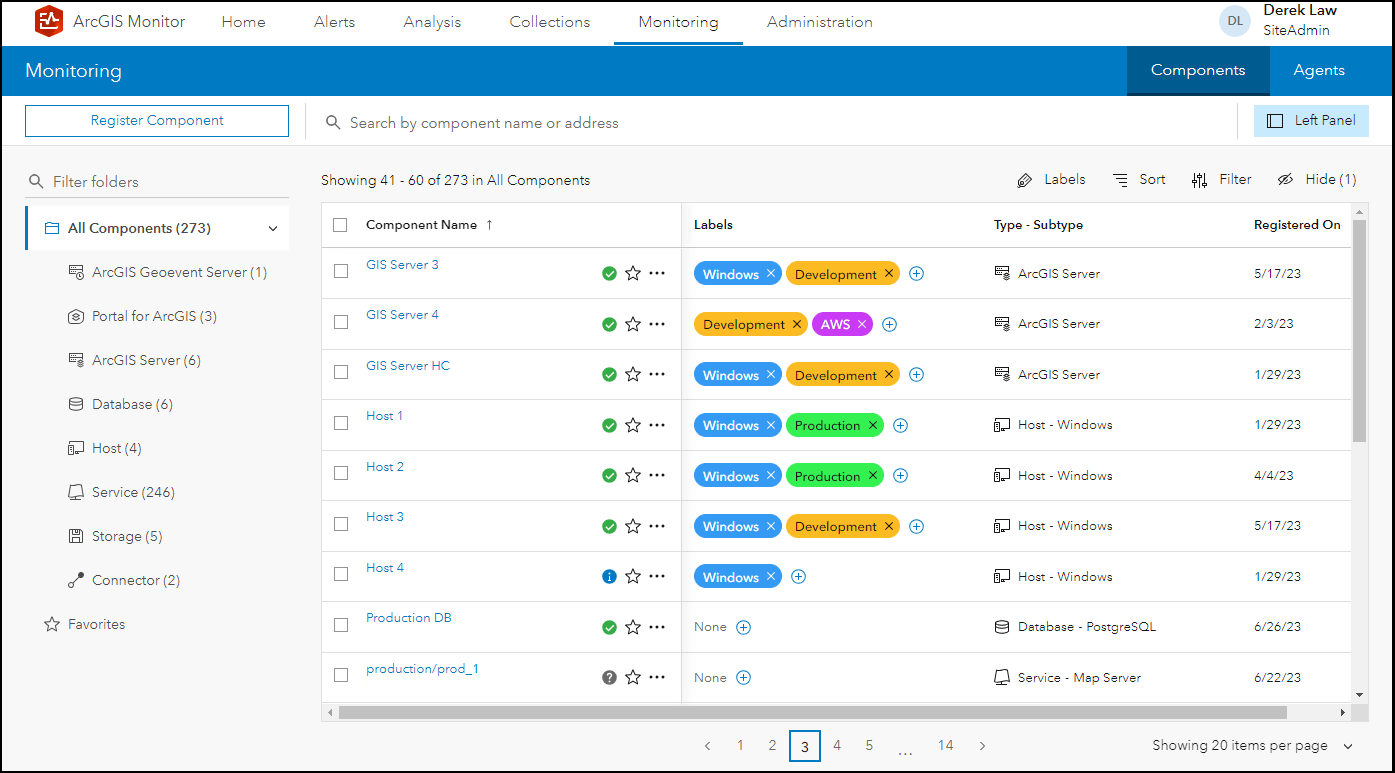The width and height of the screenshot is (1395, 773).
Task: Go to the next page arrow
Action: [x=983, y=746]
